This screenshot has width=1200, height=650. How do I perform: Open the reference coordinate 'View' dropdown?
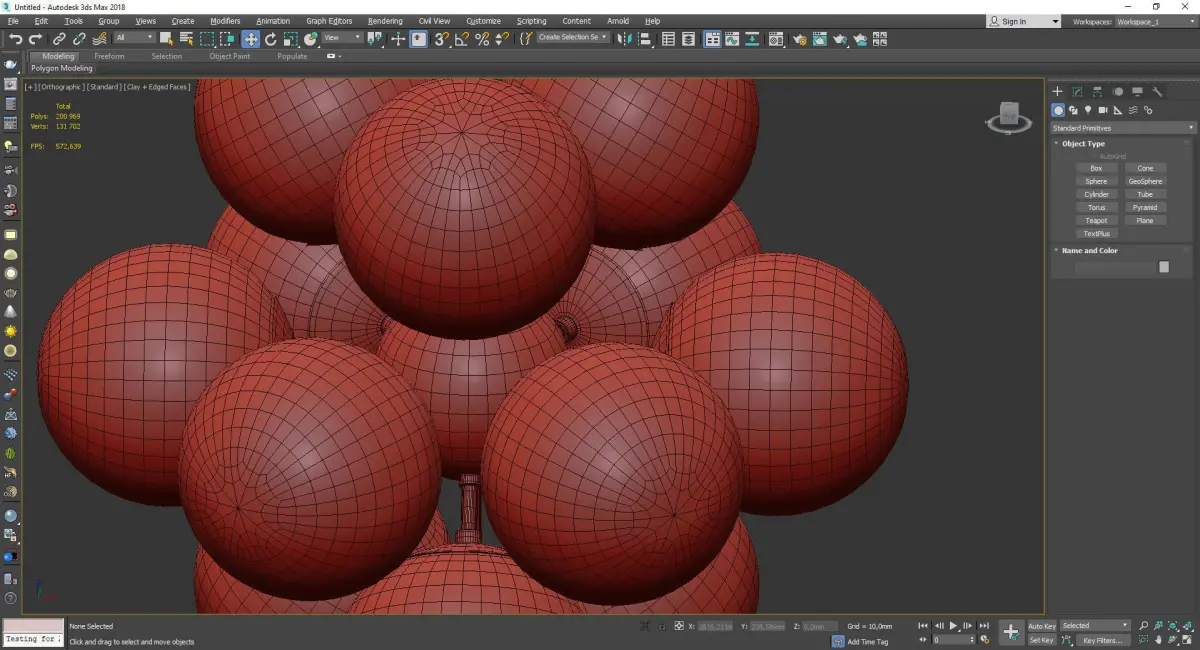point(342,38)
